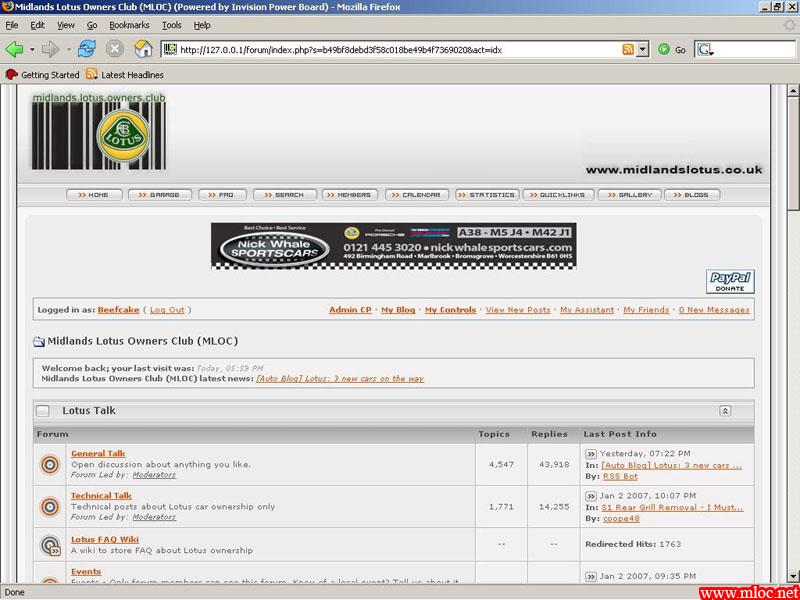Click the RSS feed icon in address bar
800x600 pixels.
pyautogui.click(x=628, y=49)
